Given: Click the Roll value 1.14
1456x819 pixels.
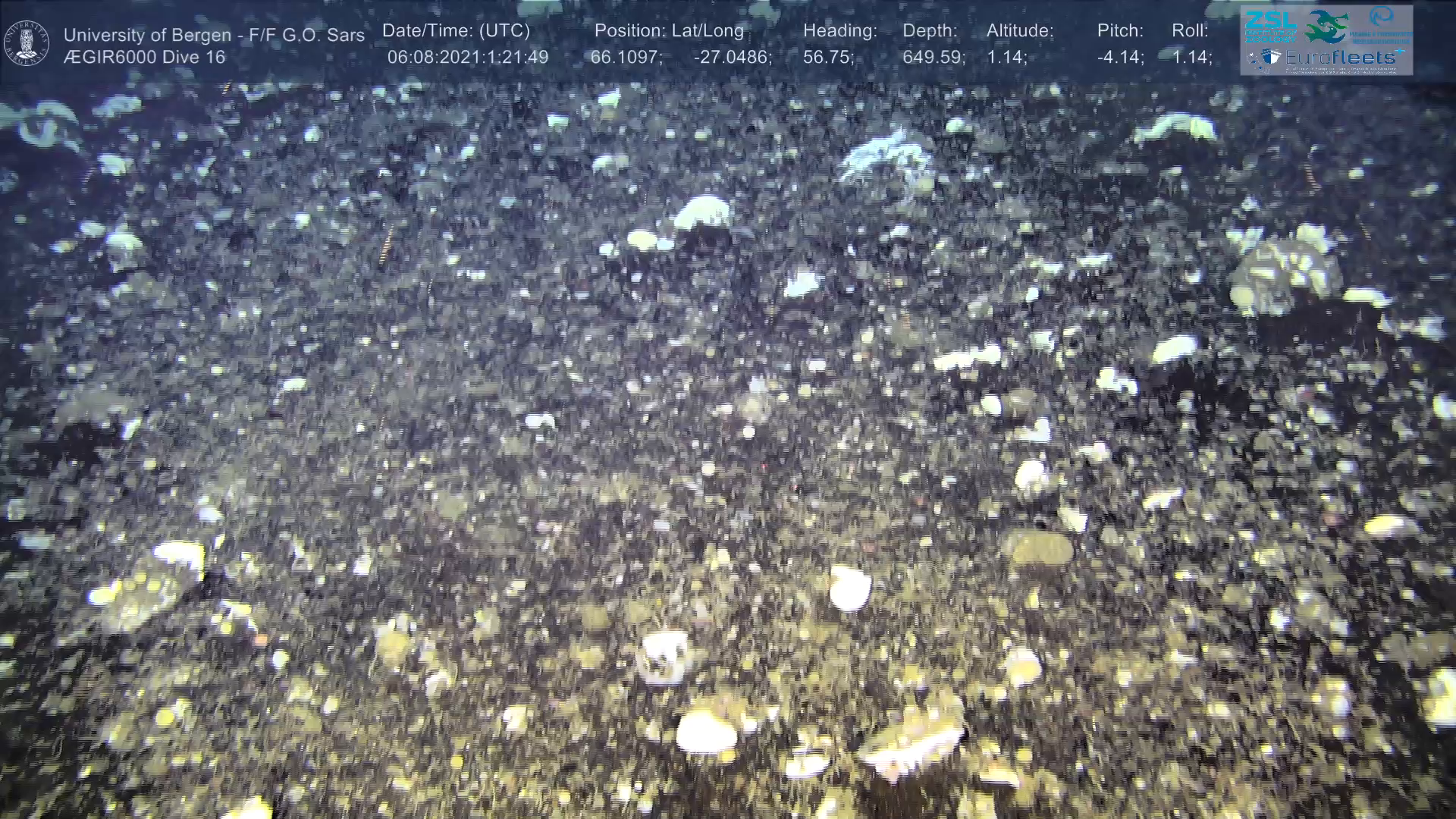Looking at the screenshot, I should pos(1191,58).
